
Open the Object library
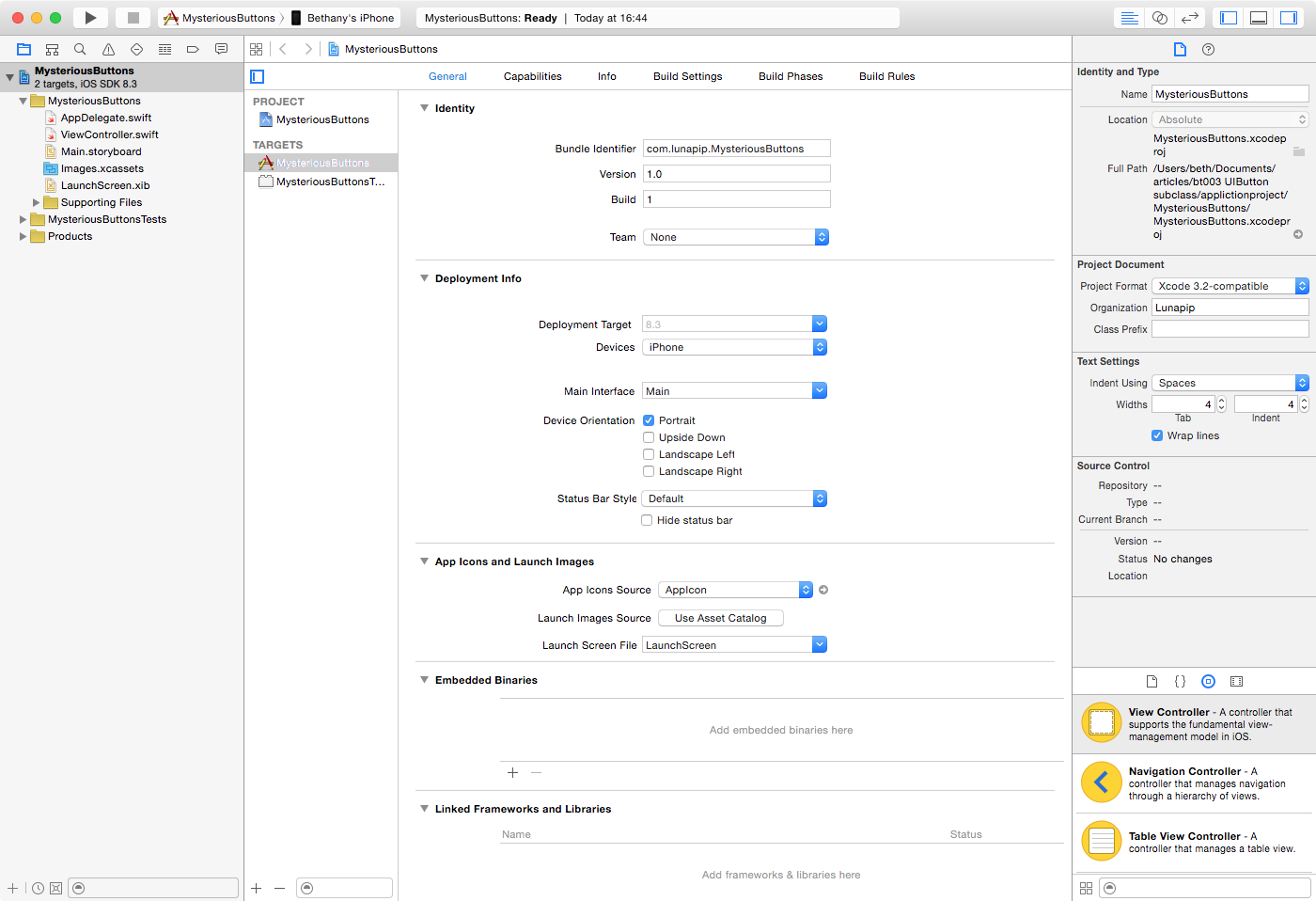point(1209,681)
